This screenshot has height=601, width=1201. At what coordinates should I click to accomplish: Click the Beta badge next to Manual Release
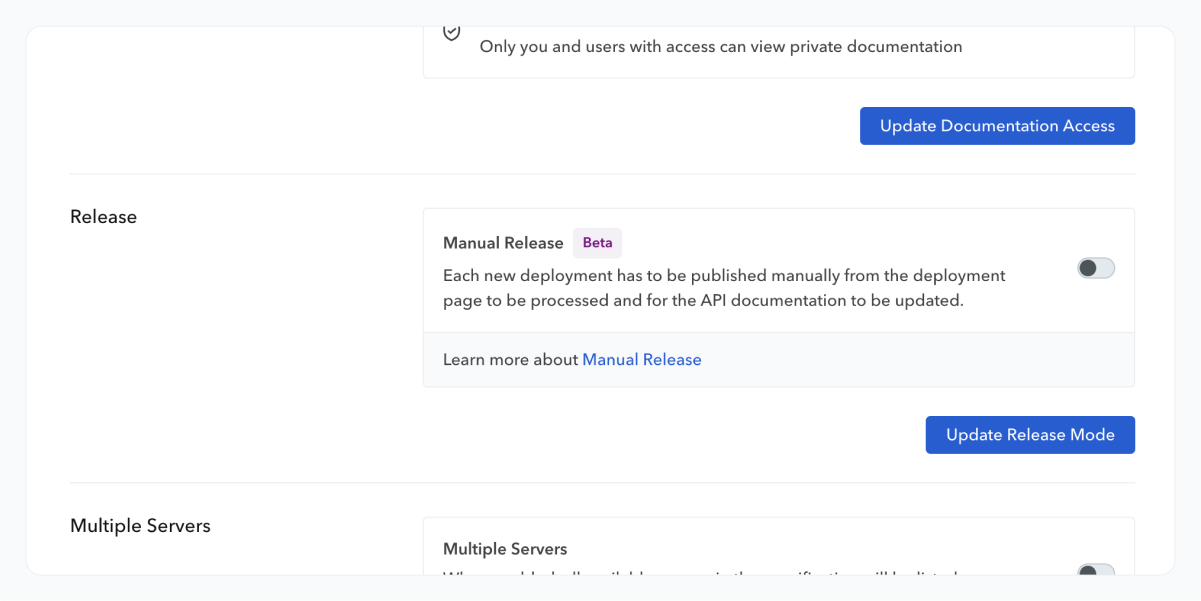click(597, 243)
